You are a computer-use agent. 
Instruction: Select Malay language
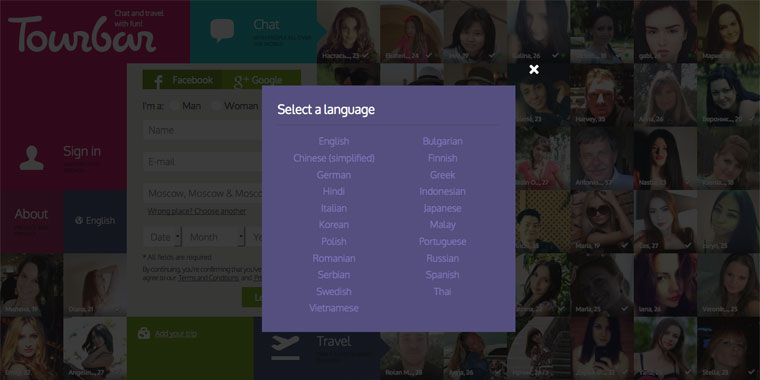click(442, 224)
